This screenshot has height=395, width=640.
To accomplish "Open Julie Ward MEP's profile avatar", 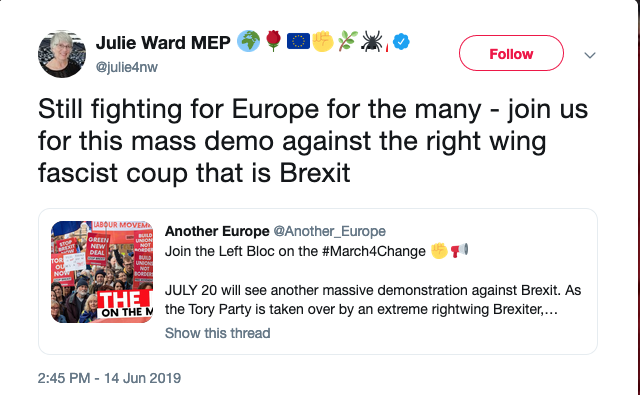I will pyautogui.click(x=62, y=54).
